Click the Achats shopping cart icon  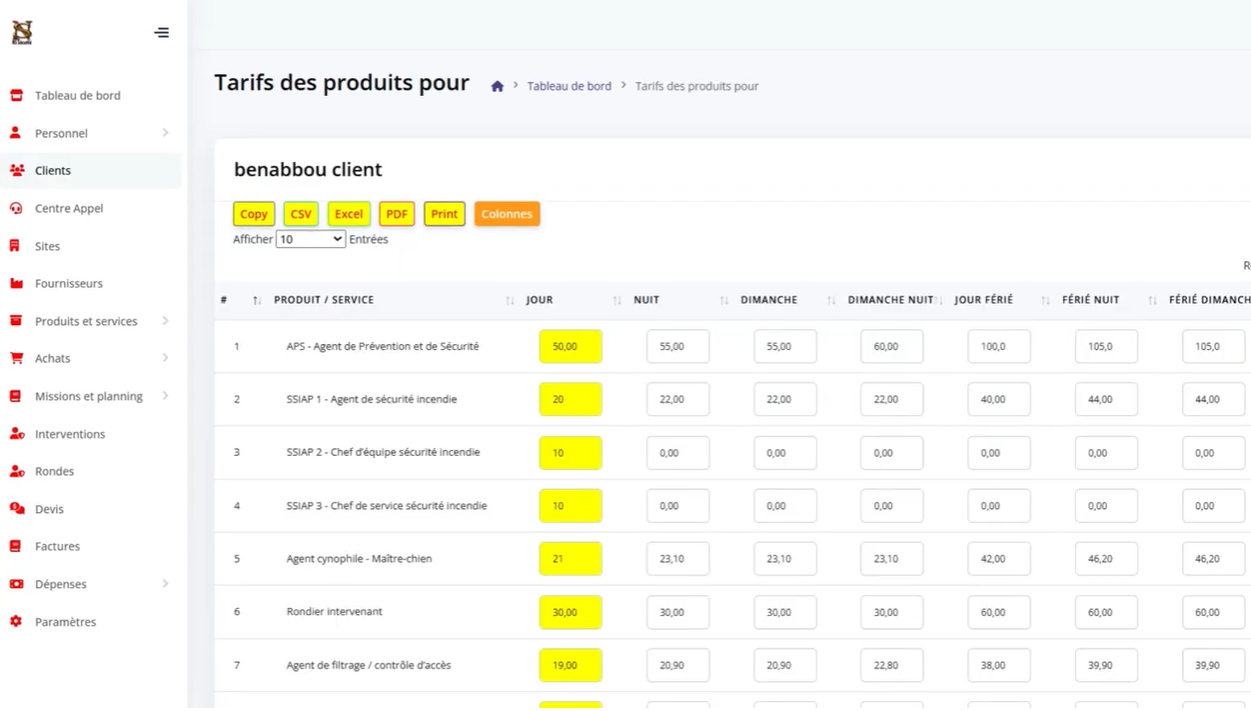click(x=16, y=358)
